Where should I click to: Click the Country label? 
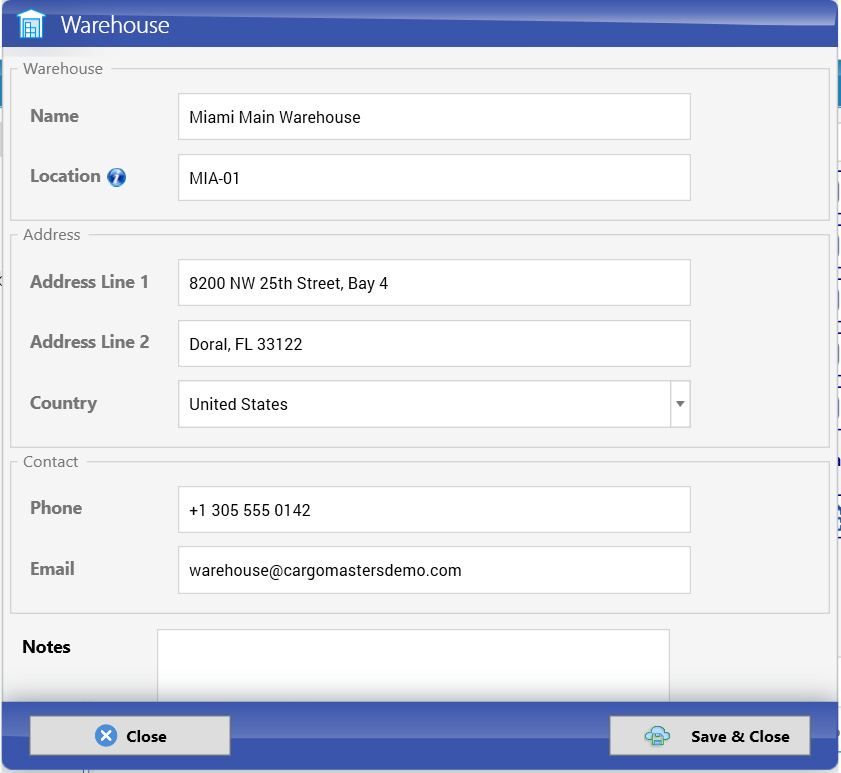click(x=63, y=403)
